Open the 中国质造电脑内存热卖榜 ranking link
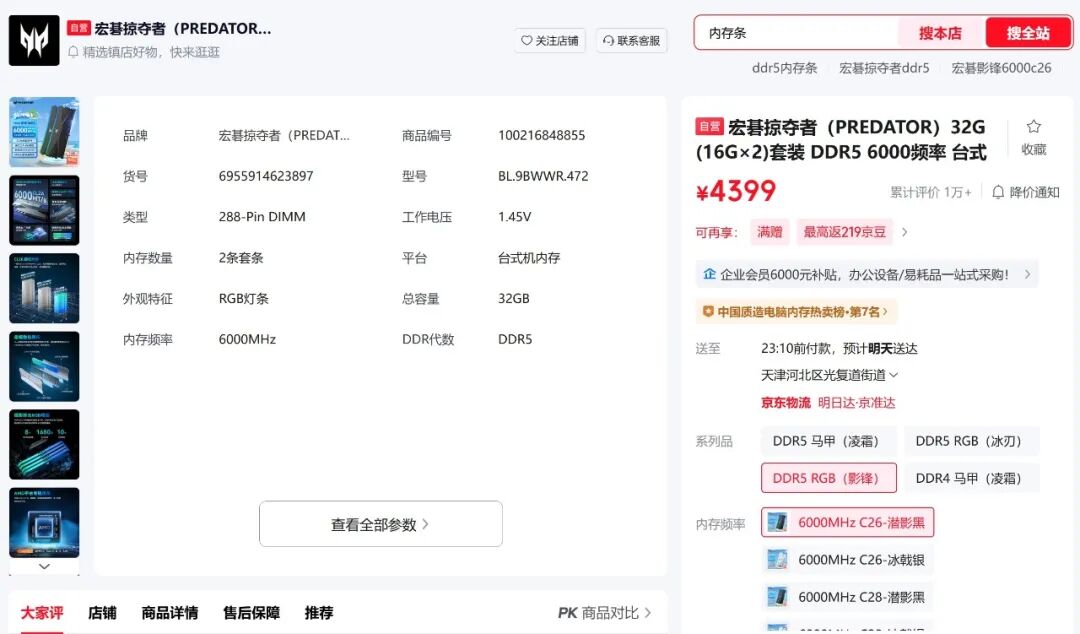The width and height of the screenshot is (1080, 634). (797, 311)
